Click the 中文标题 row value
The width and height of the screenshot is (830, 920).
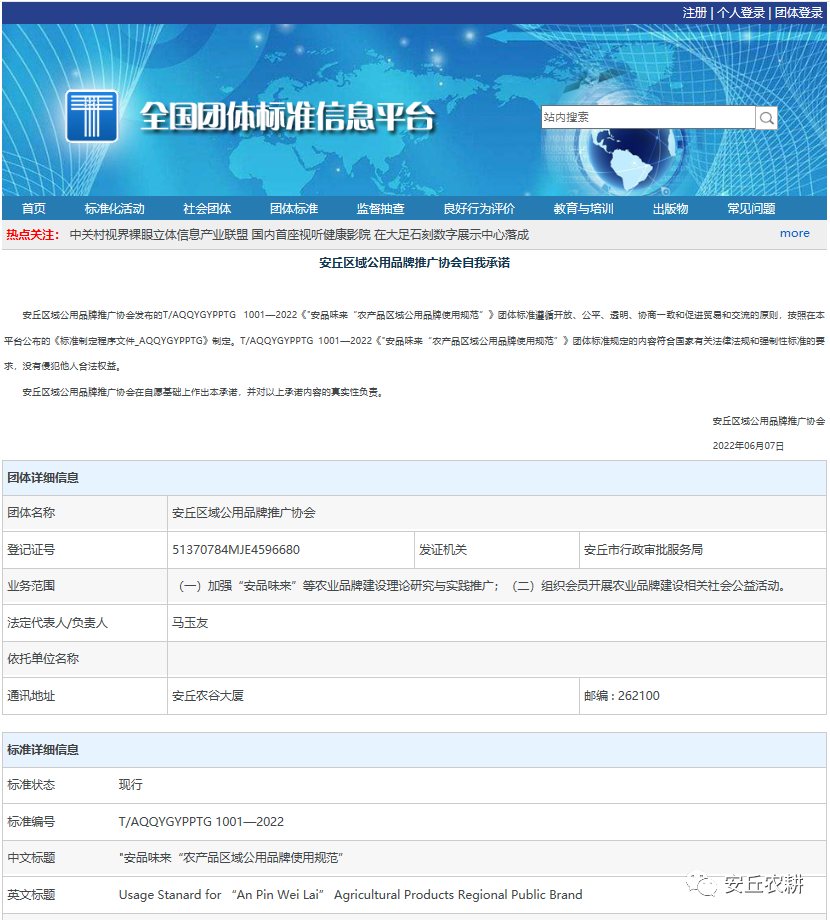pos(231,858)
